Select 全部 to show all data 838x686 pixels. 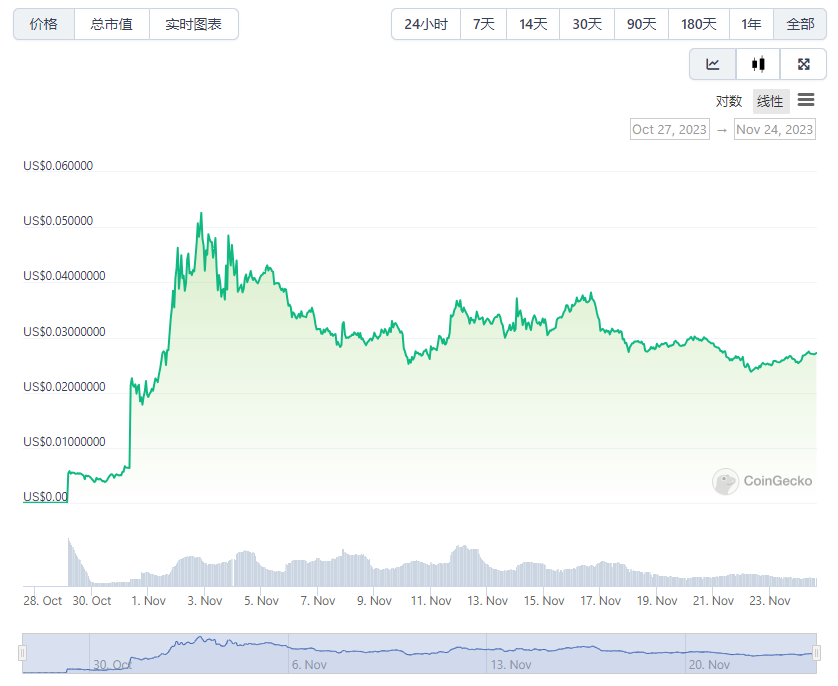(800, 24)
